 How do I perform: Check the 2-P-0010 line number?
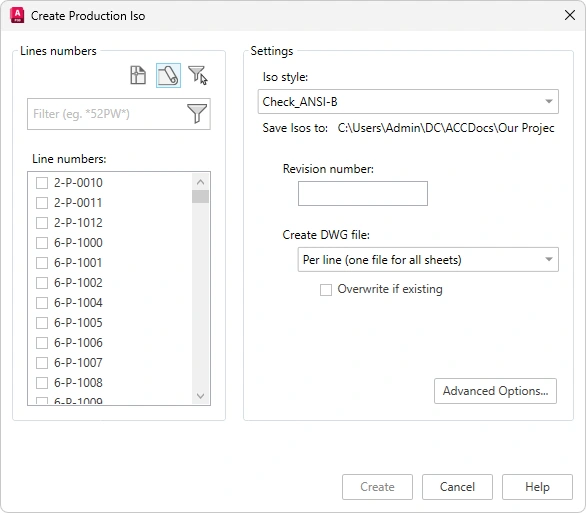[x=42, y=183]
